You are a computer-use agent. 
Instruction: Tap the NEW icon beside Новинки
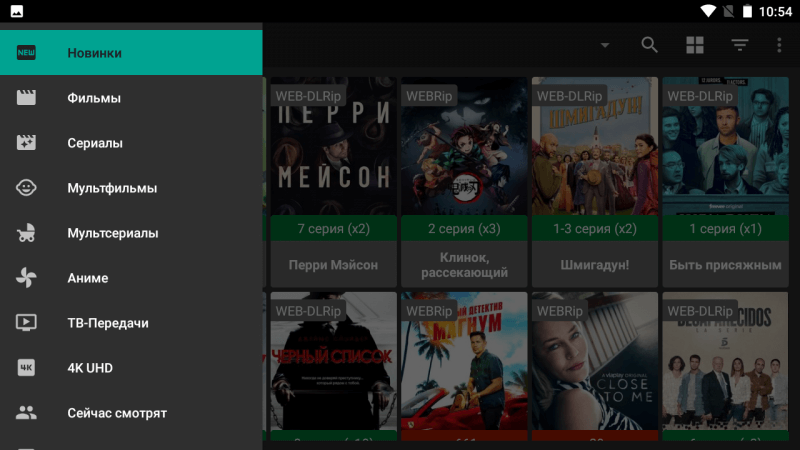(x=26, y=53)
